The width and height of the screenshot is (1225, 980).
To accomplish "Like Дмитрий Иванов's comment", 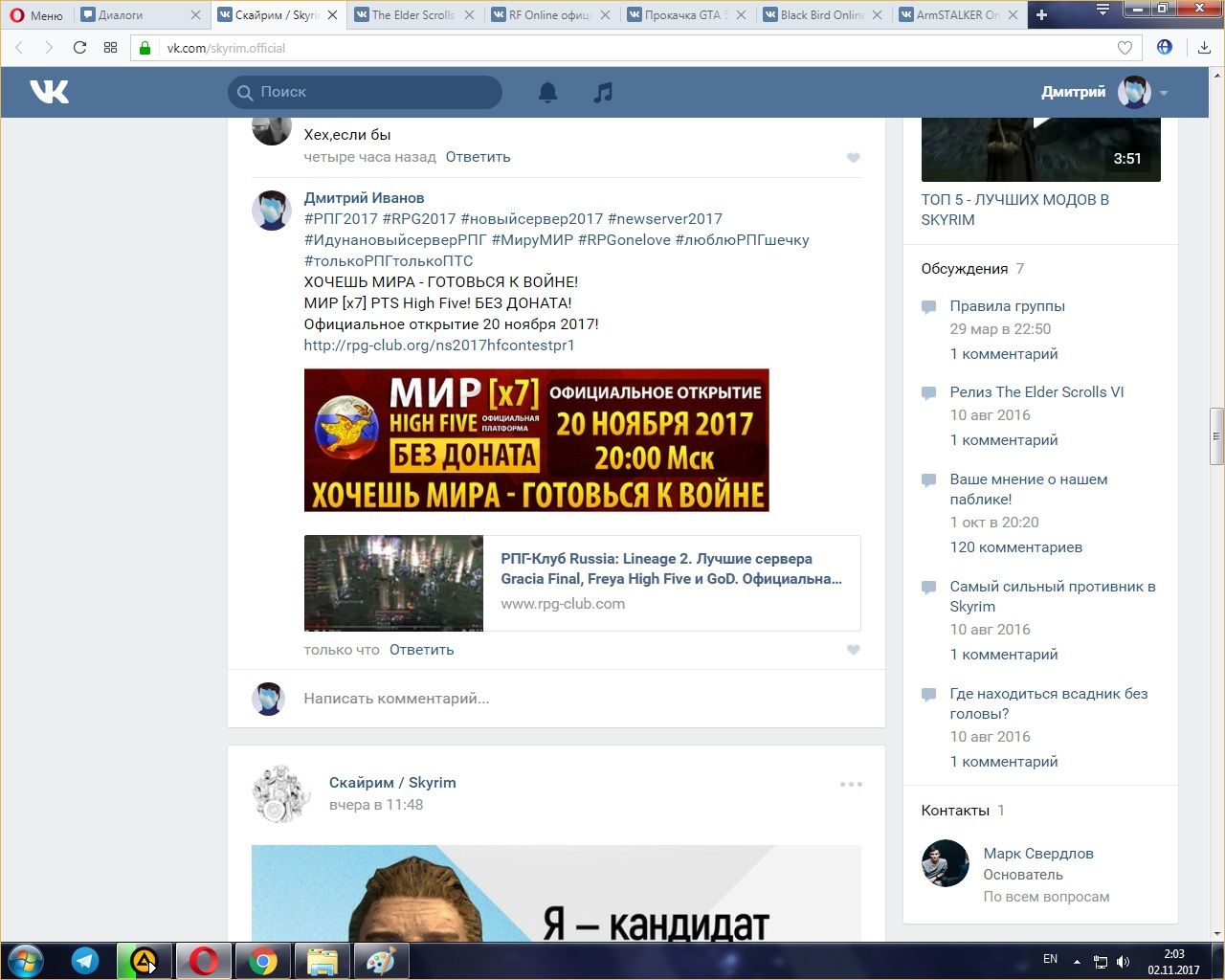I will [854, 650].
